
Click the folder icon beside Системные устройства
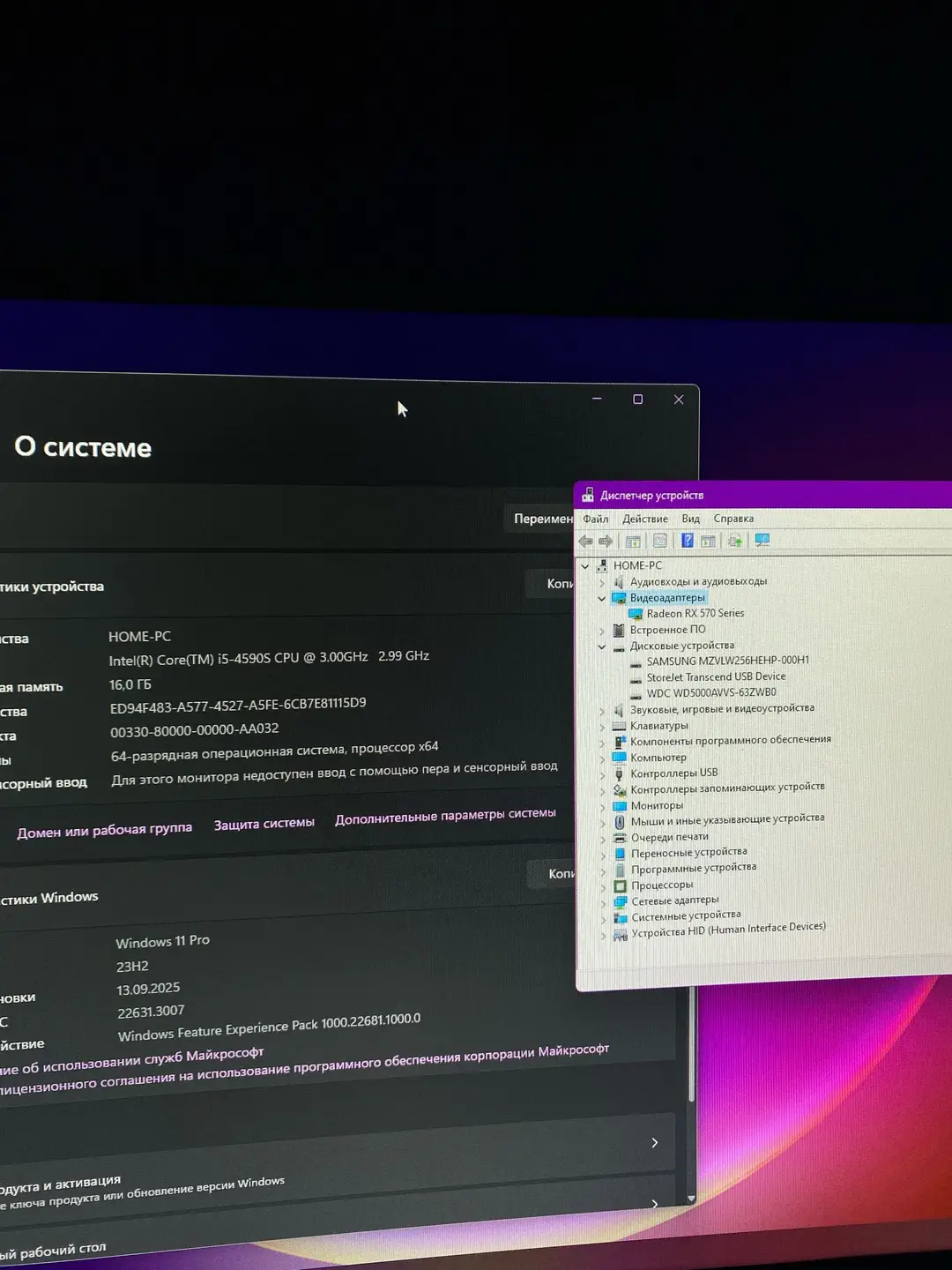[x=621, y=917]
